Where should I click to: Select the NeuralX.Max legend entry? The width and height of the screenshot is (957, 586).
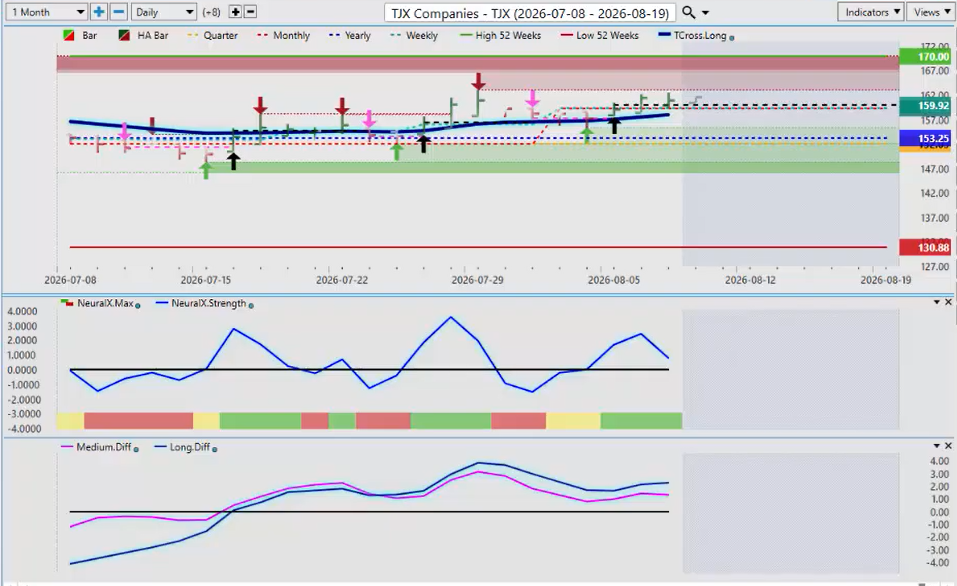pyautogui.click(x=98, y=303)
